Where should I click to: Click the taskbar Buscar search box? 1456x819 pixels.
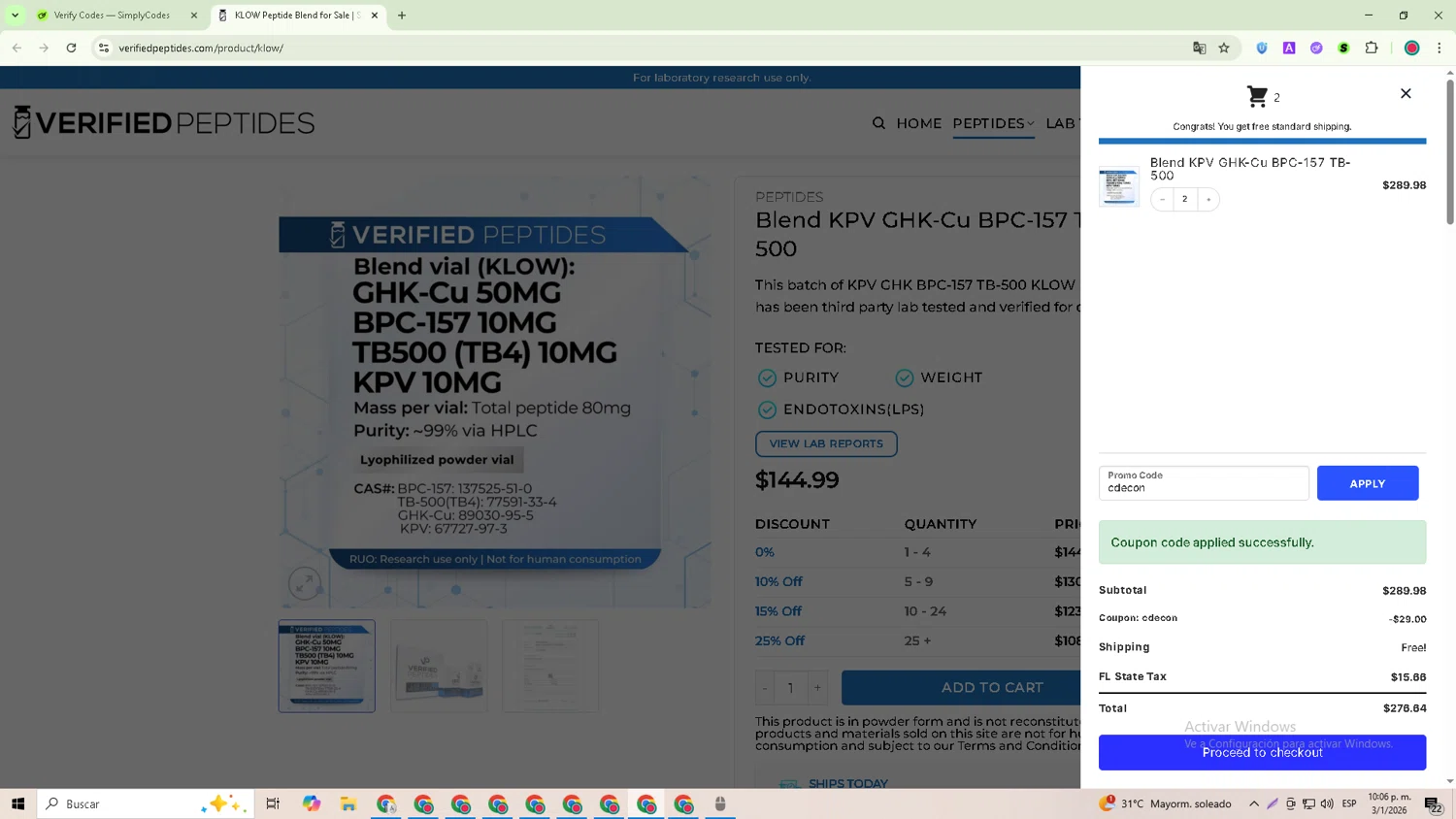point(146,803)
